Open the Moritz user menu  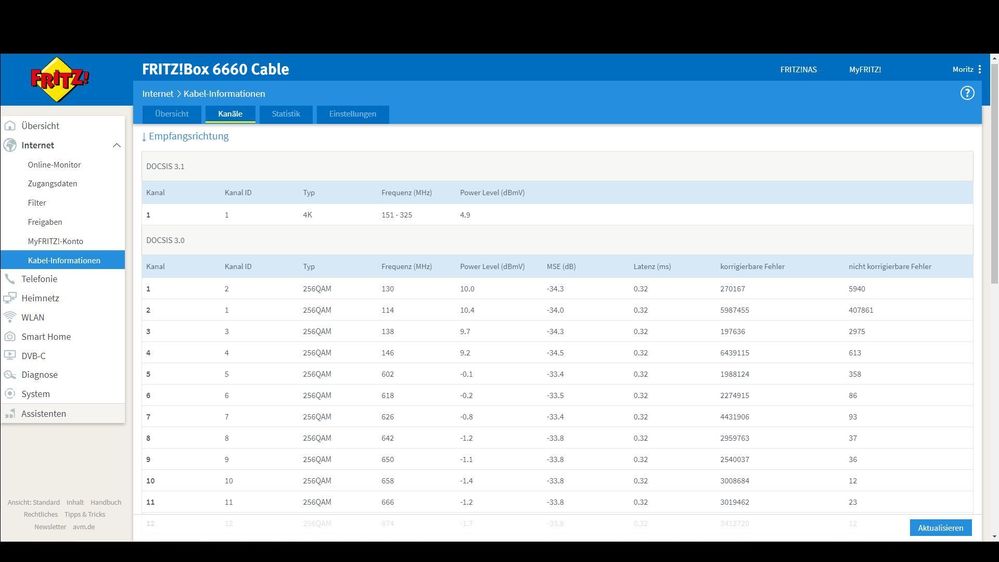(966, 70)
